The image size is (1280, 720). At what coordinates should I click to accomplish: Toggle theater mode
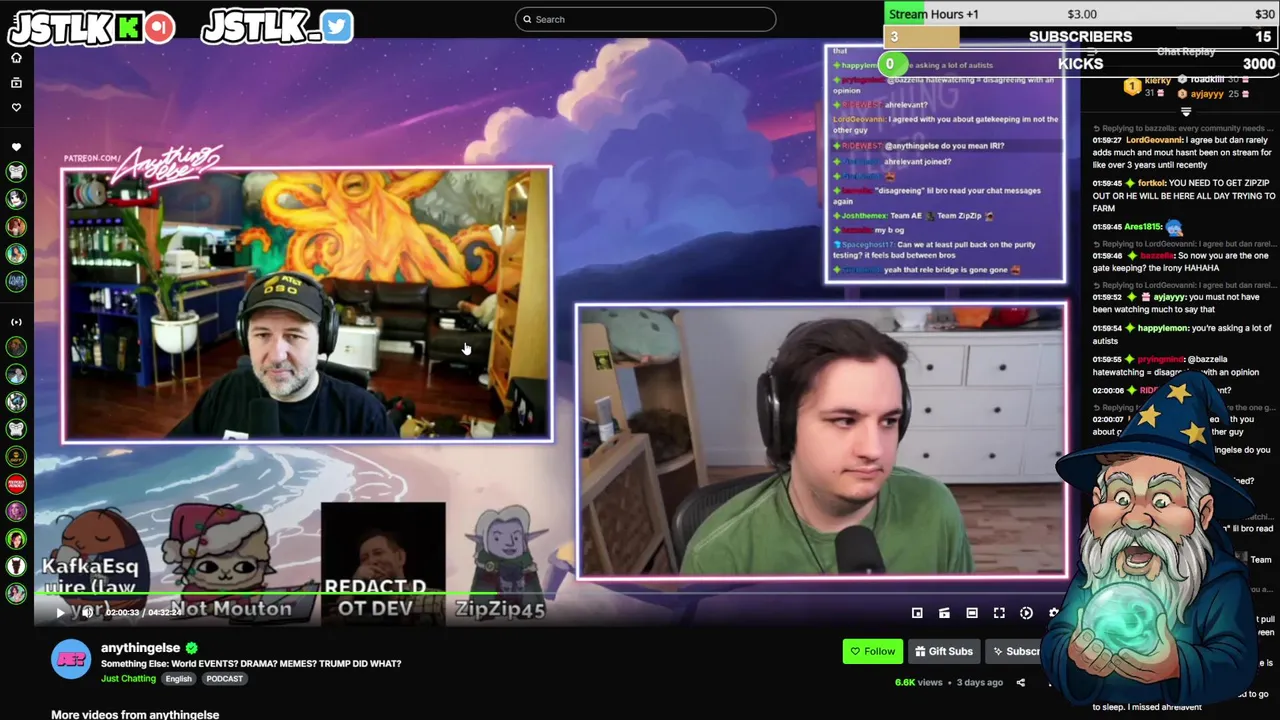point(972,613)
